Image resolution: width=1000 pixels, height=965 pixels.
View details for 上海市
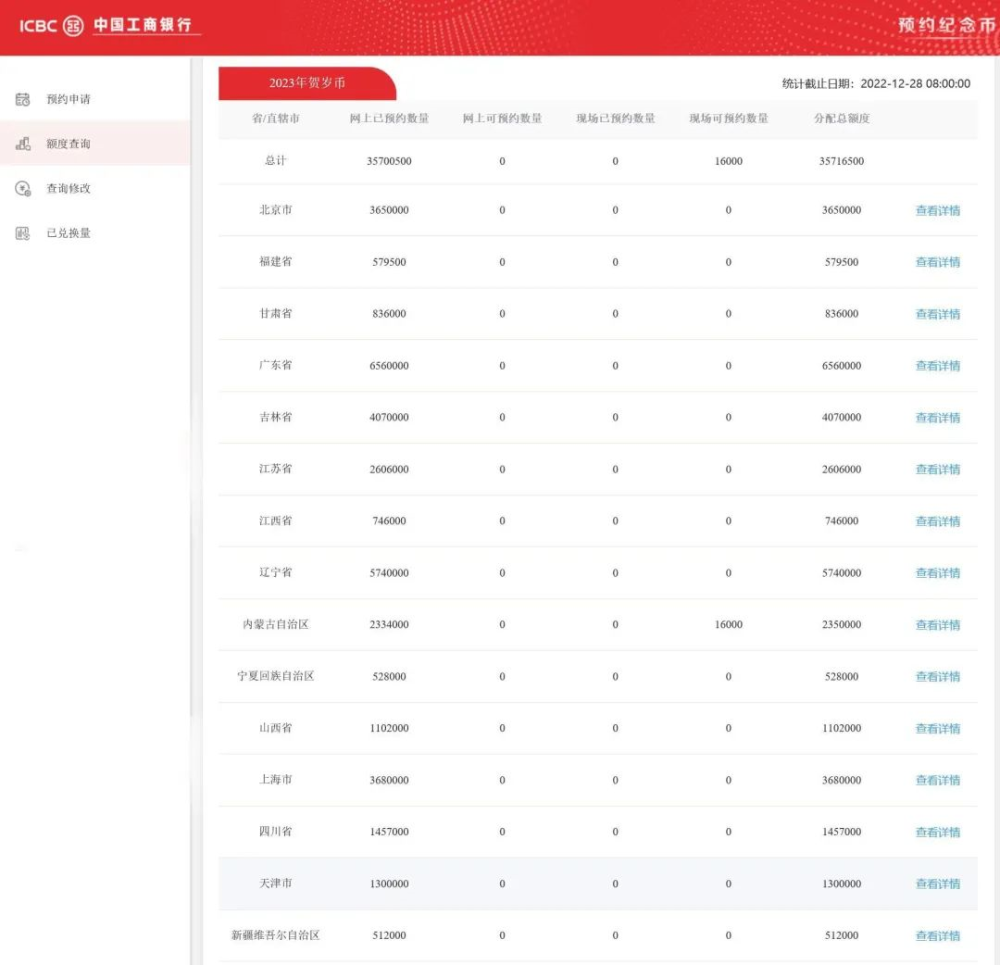(938, 780)
